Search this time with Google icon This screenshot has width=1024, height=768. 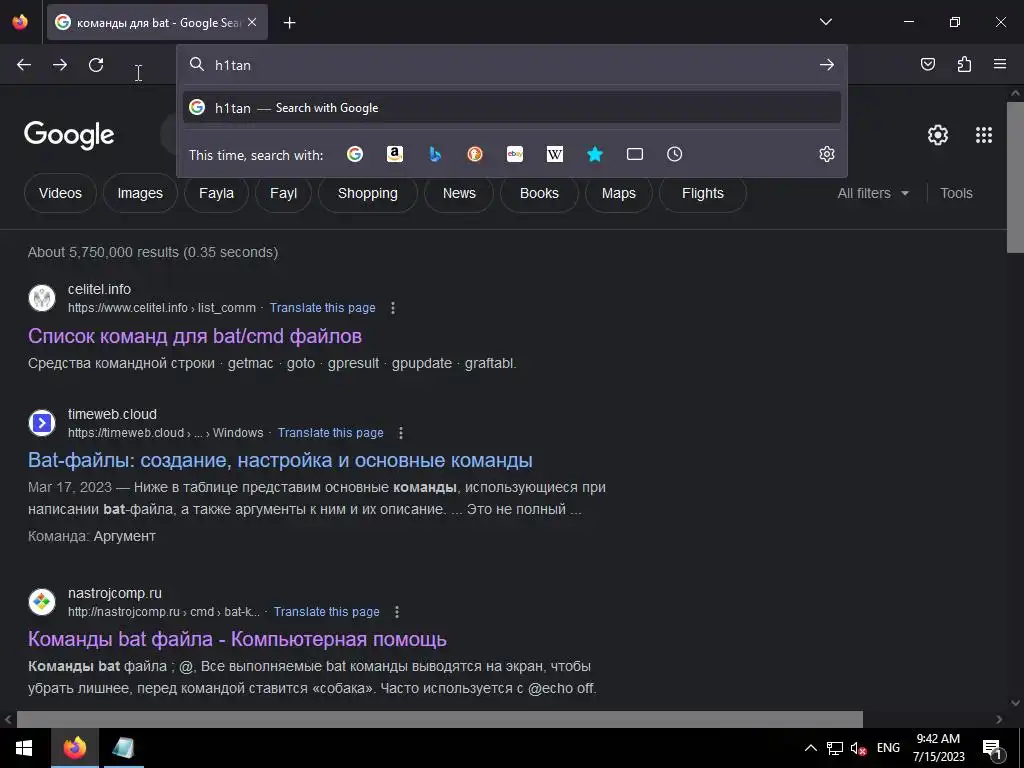tap(355, 154)
